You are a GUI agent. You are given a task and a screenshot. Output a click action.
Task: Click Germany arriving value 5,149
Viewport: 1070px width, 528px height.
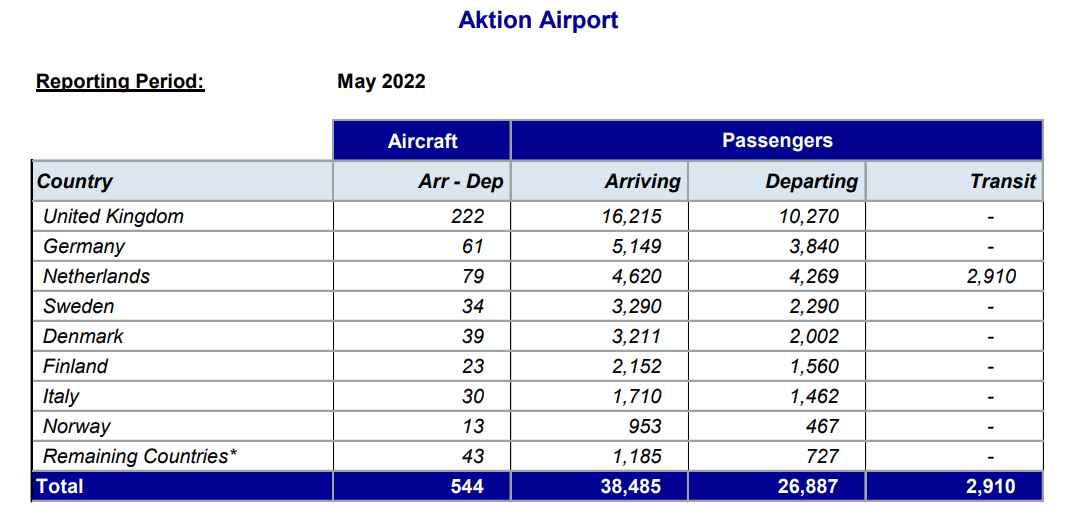636,246
